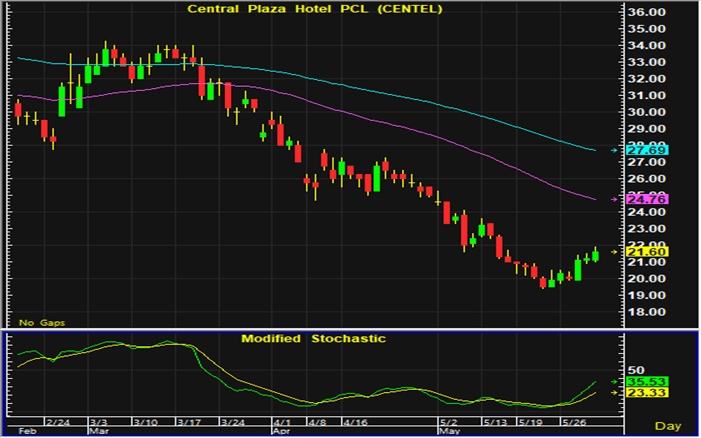Click the magenta arrow marker beside 24.76

pyautogui.click(x=613, y=200)
